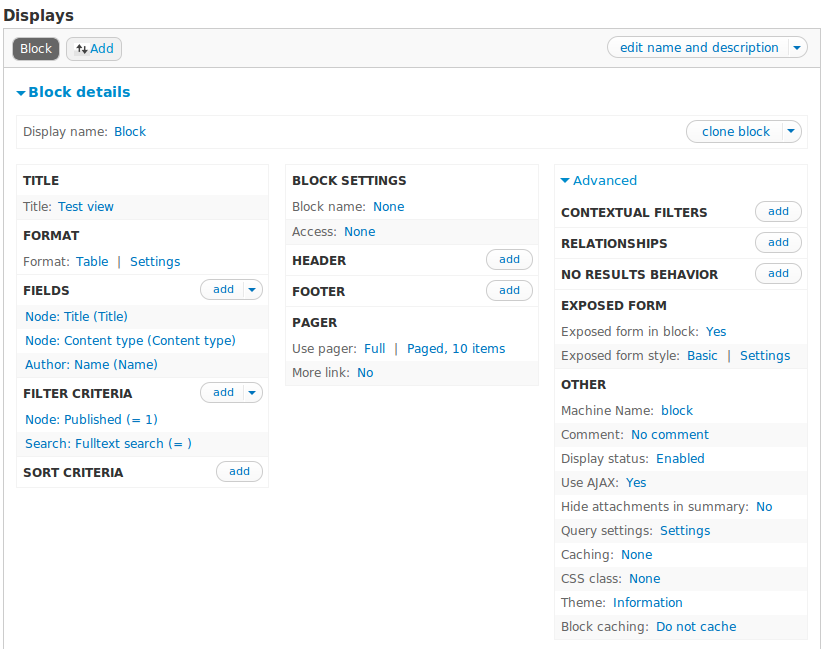Add a header to the view
The height and width of the screenshot is (649, 824).
(509, 260)
